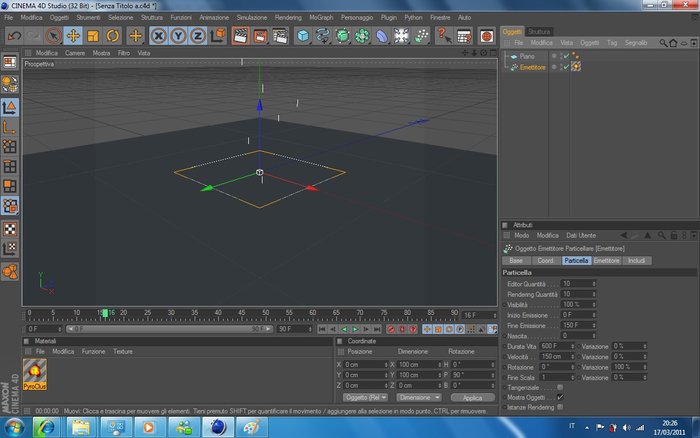Toggle the X axis lock icon
This screenshot has height=438, width=700.
pos(158,36)
